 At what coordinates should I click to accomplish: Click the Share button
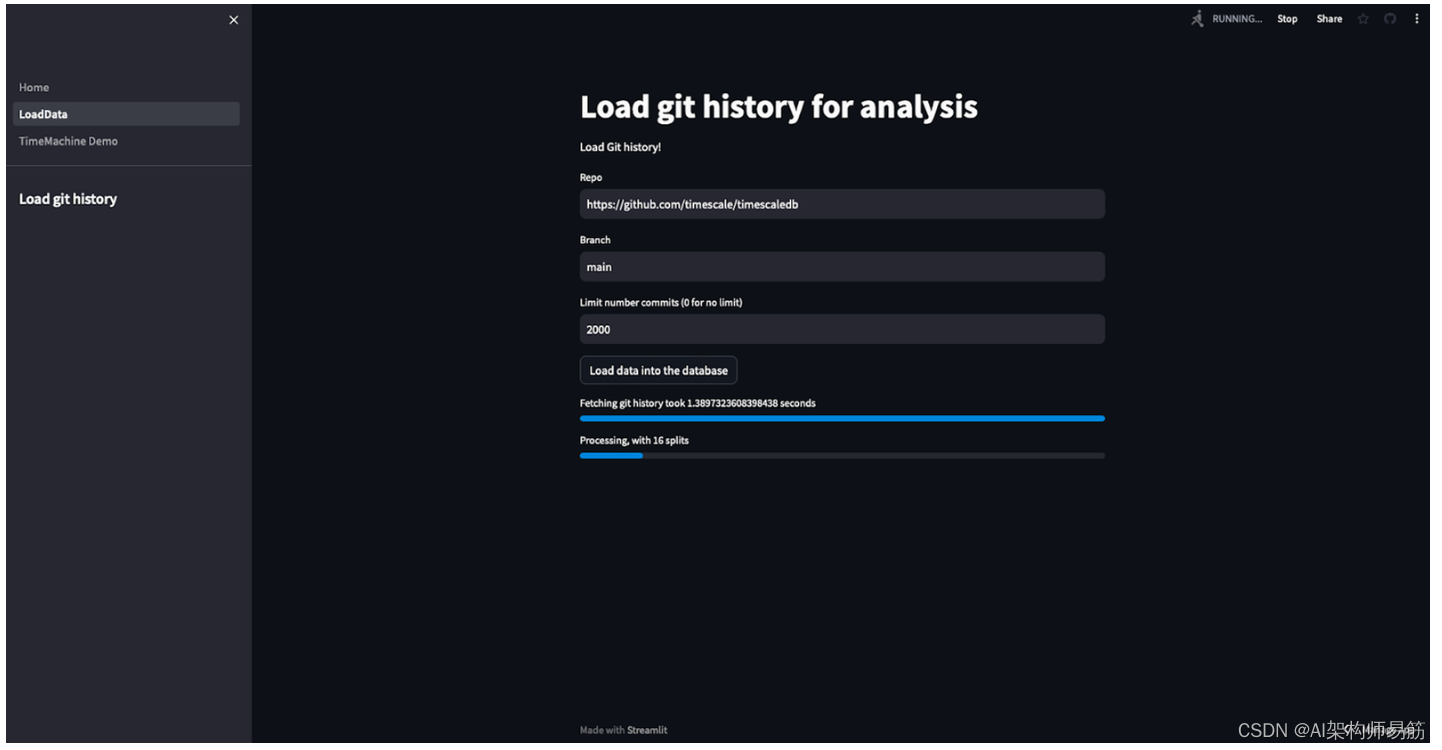coord(1329,19)
